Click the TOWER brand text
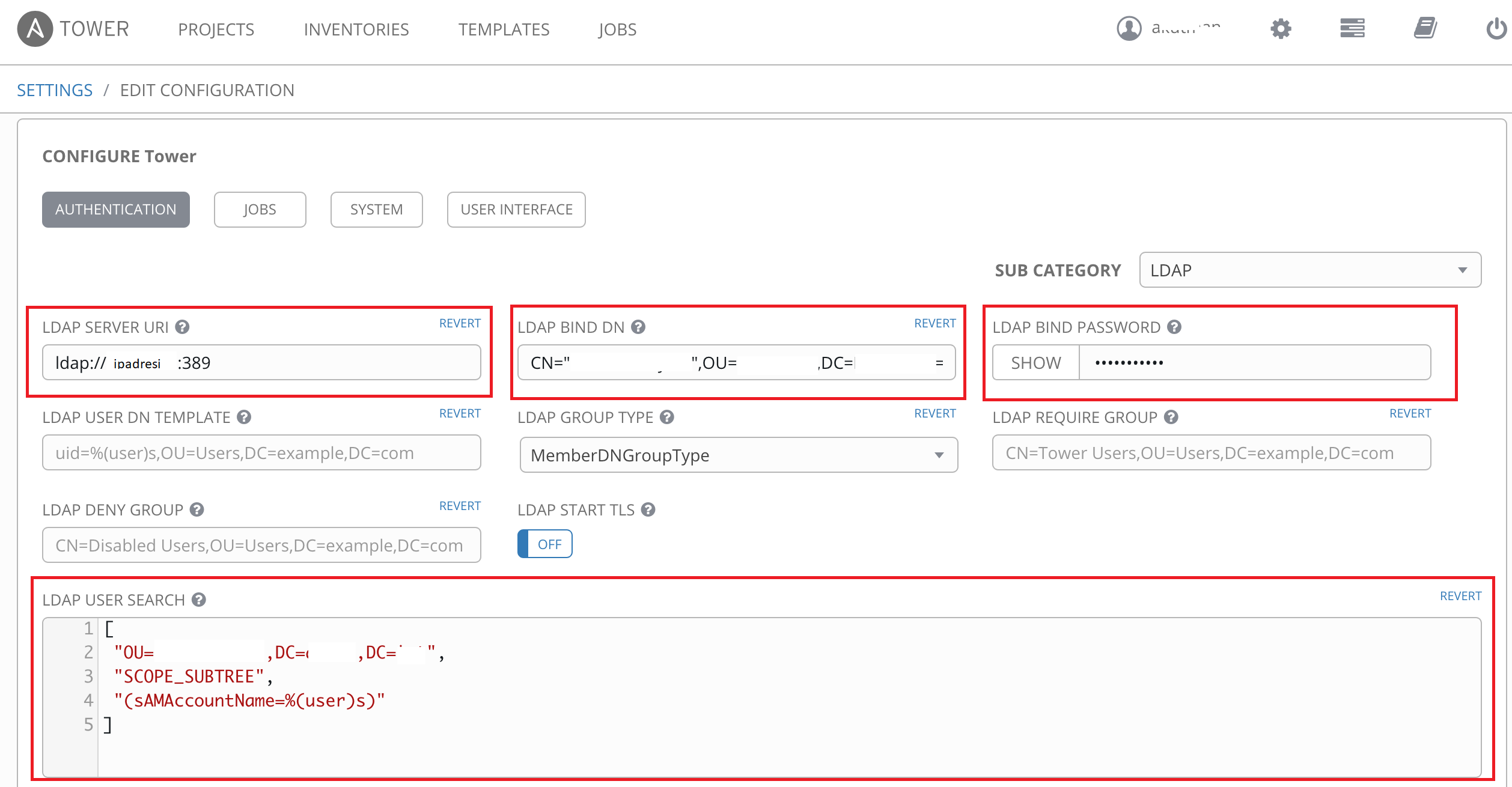Screen dimensions: 1512x787 94,29
